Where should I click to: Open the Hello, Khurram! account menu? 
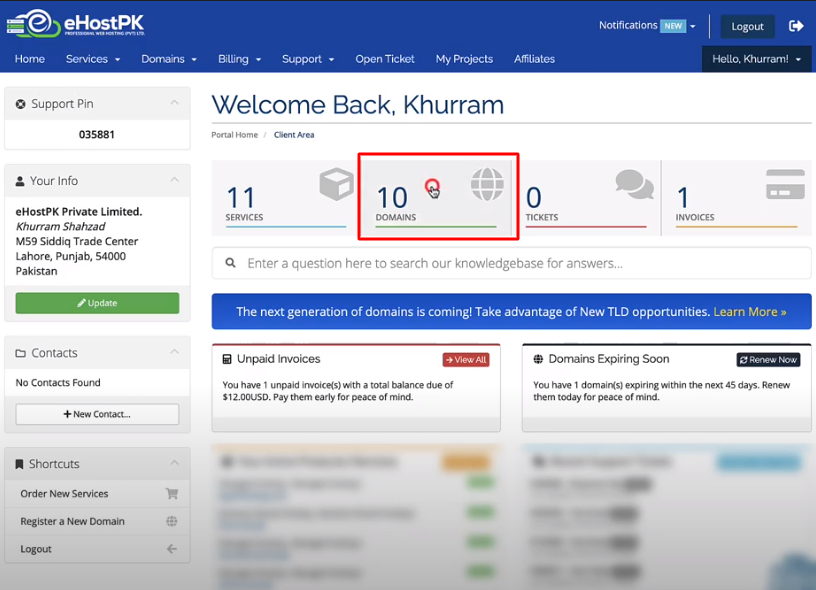click(x=756, y=59)
